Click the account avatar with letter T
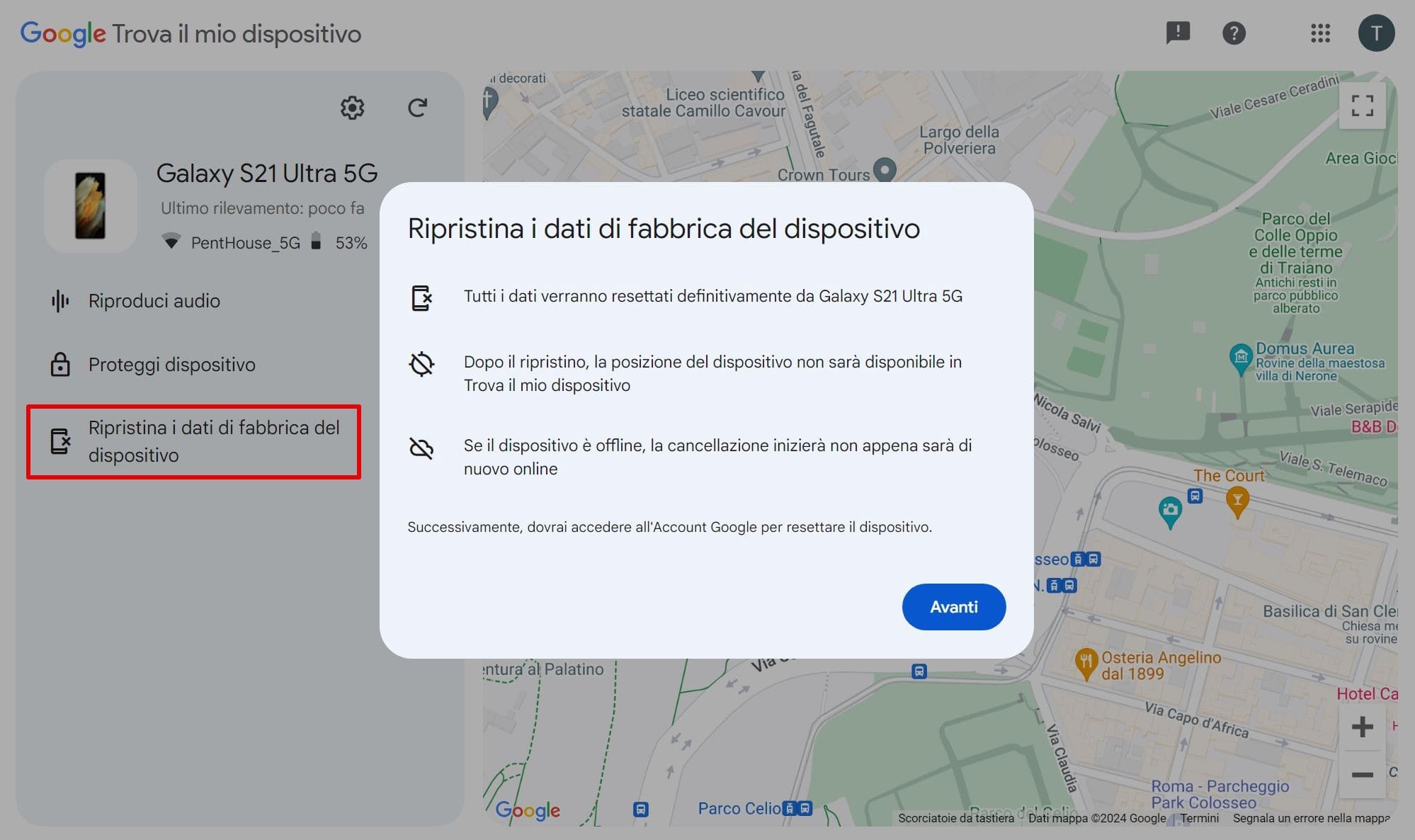 1376,33
